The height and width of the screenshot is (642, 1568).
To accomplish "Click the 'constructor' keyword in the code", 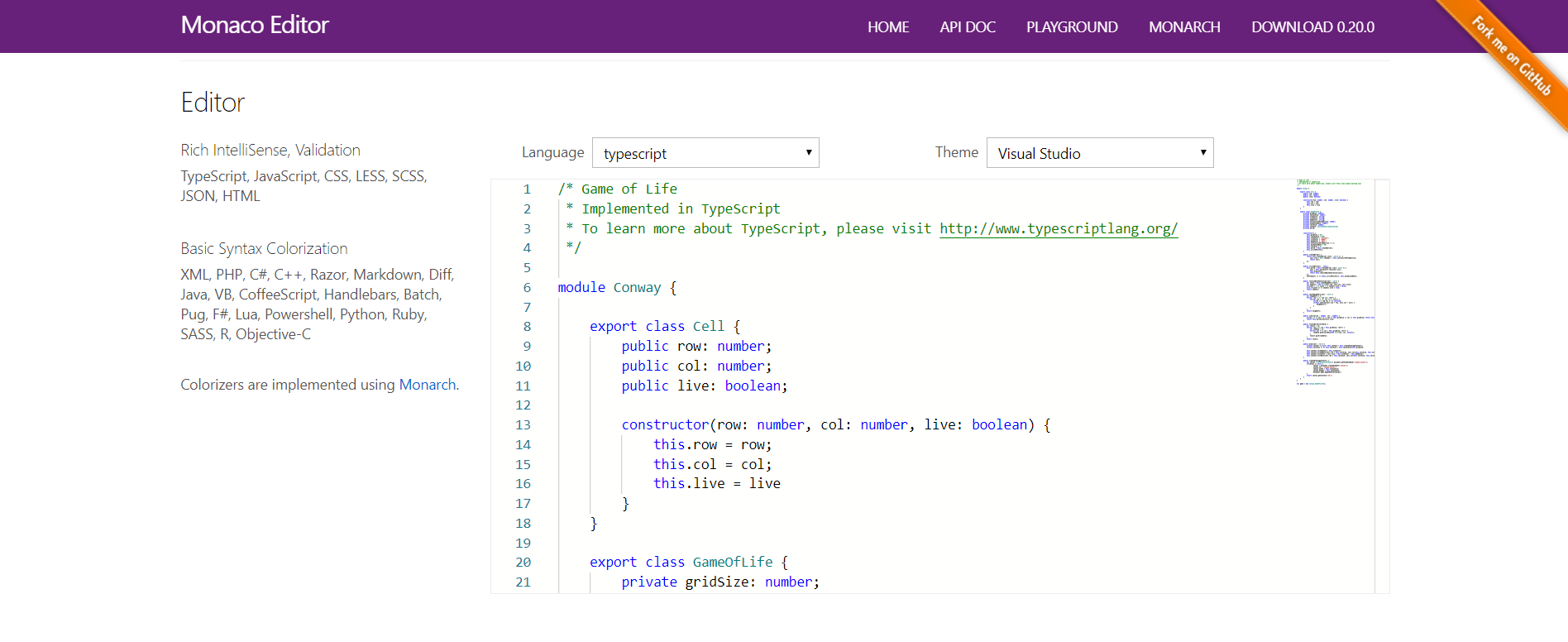I will point(665,425).
